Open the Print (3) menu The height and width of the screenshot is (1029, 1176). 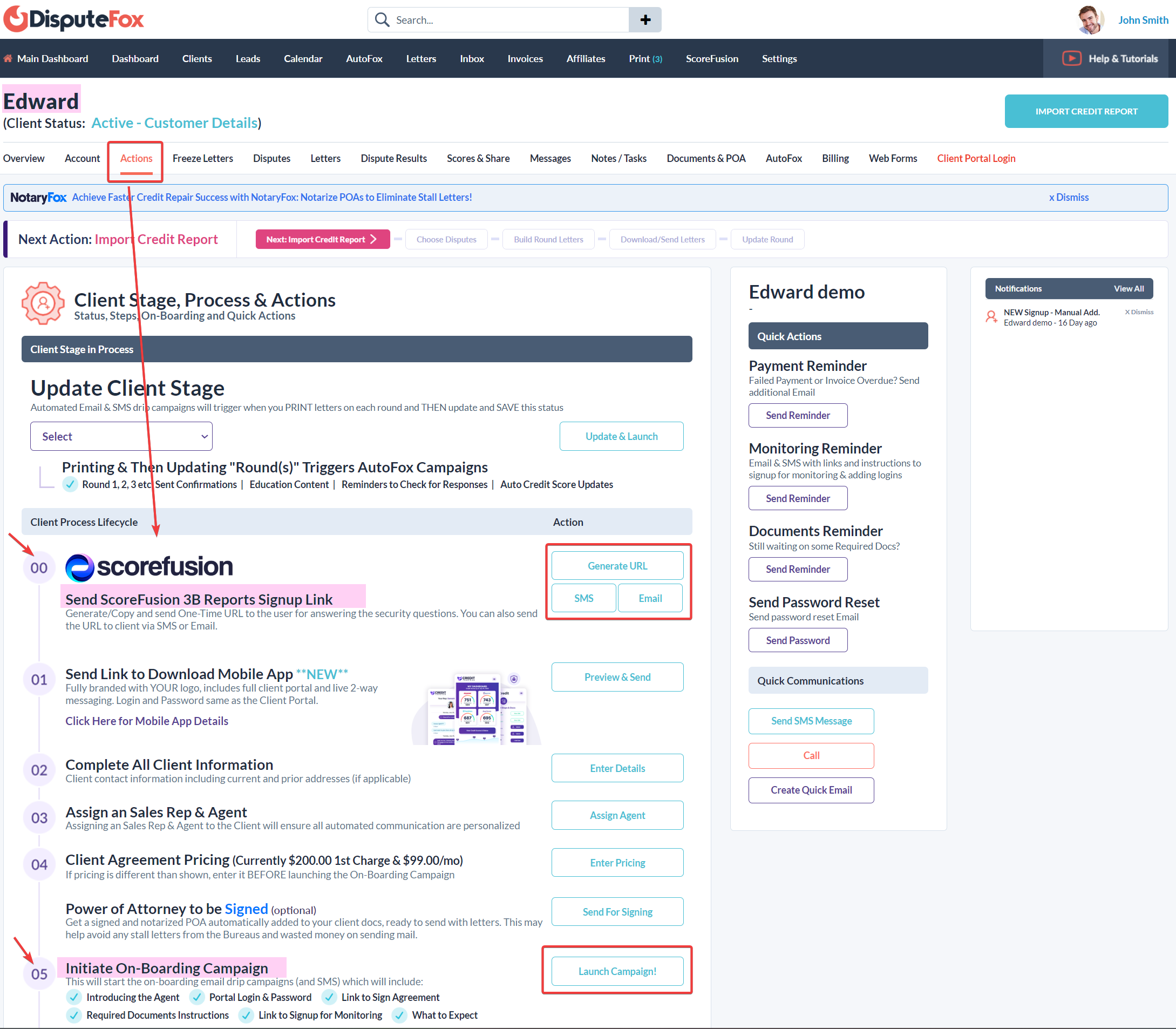645,58
